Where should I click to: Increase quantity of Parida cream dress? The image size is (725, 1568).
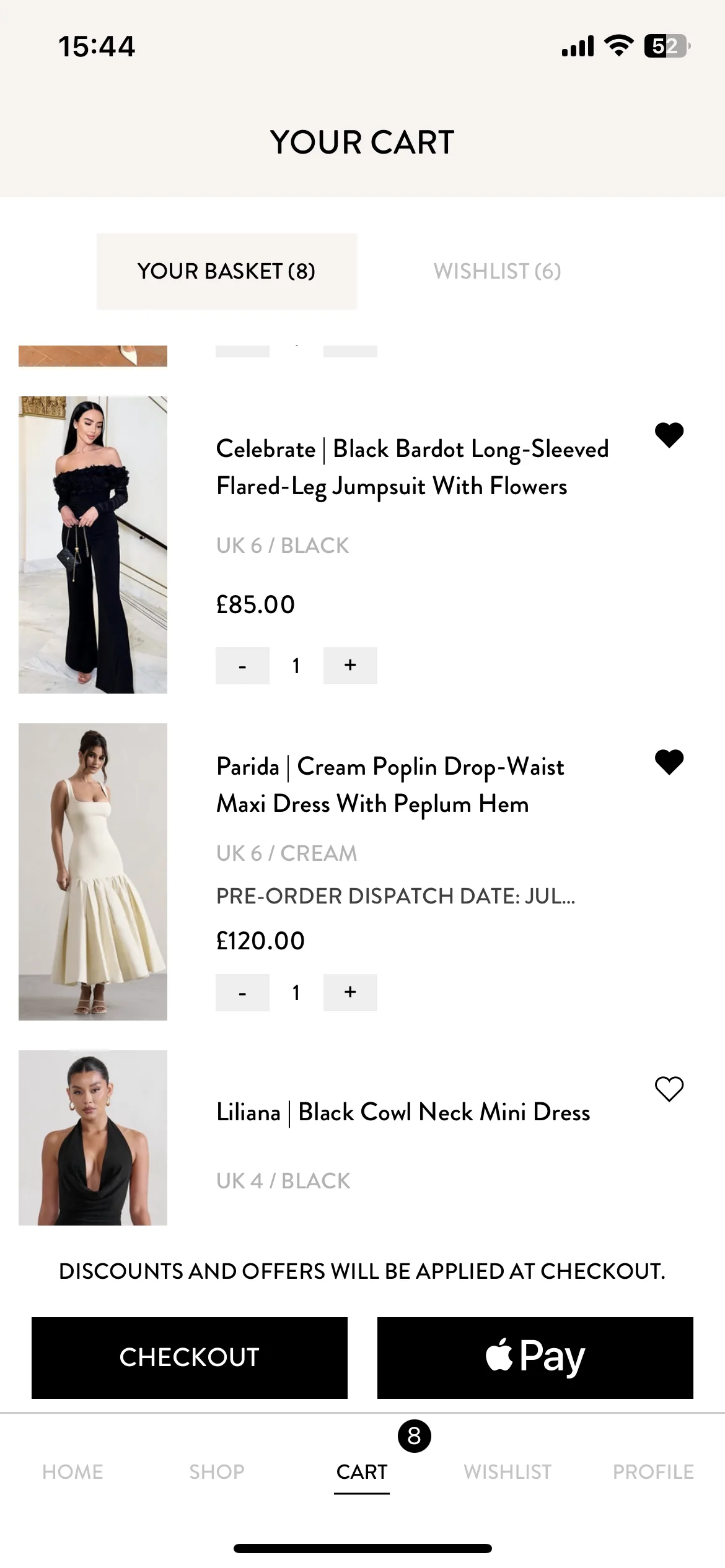[x=350, y=993]
